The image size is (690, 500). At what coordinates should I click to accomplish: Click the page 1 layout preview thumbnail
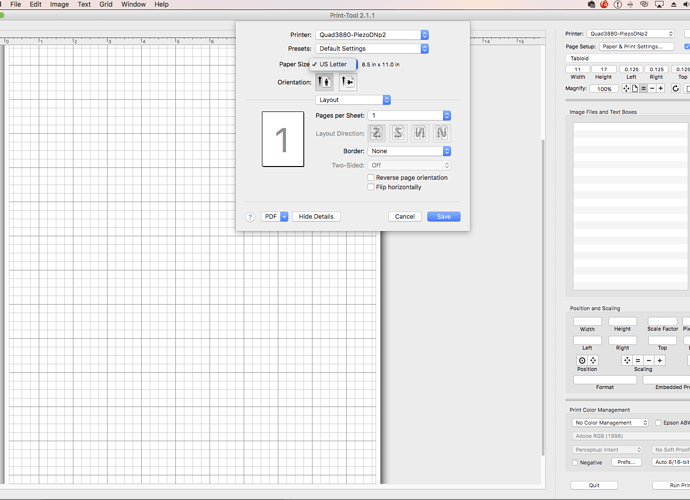point(283,139)
